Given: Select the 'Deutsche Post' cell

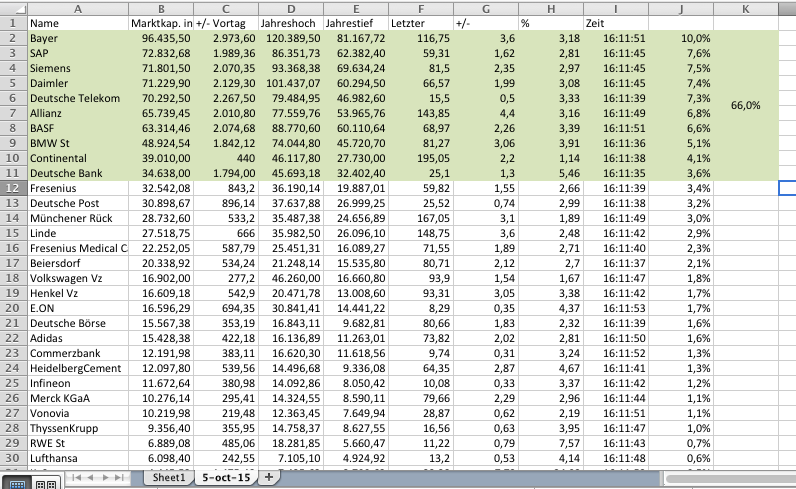Looking at the screenshot, I should tap(78, 203).
